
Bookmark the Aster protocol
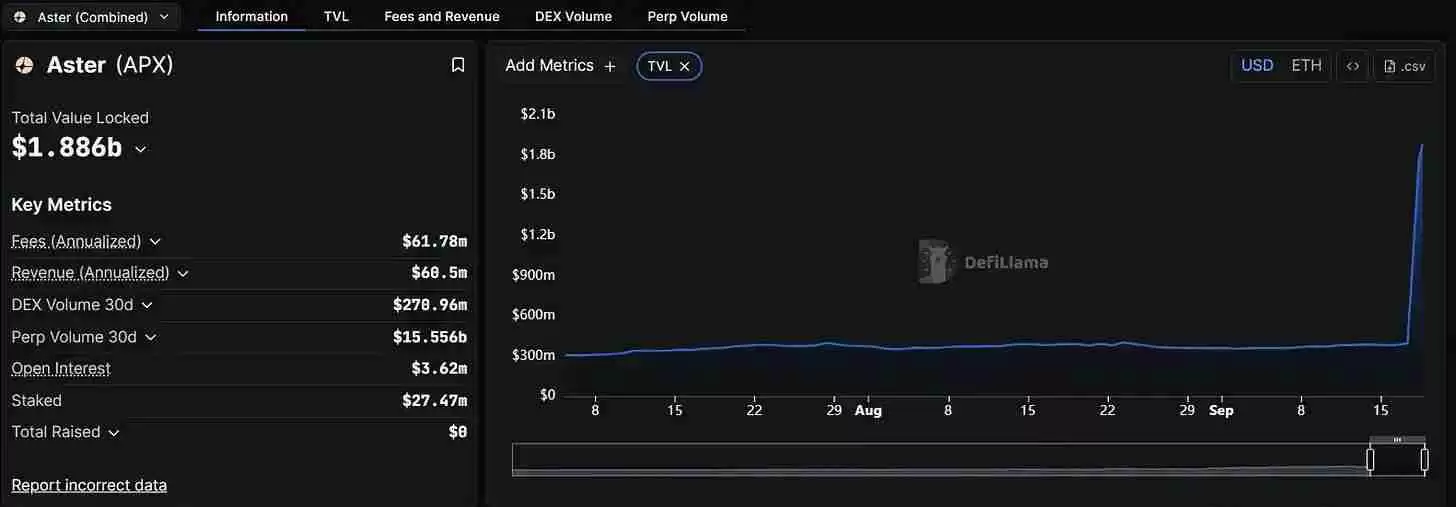[x=458, y=65]
